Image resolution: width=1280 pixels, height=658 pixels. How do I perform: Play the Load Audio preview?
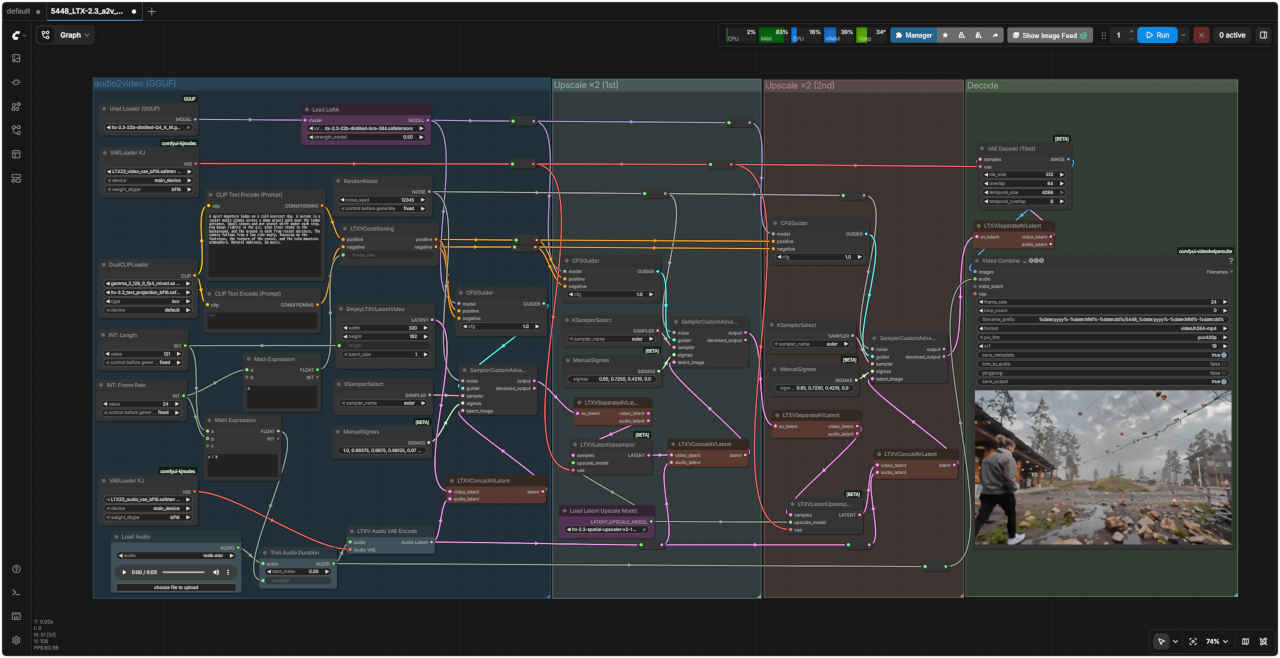(x=125, y=572)
